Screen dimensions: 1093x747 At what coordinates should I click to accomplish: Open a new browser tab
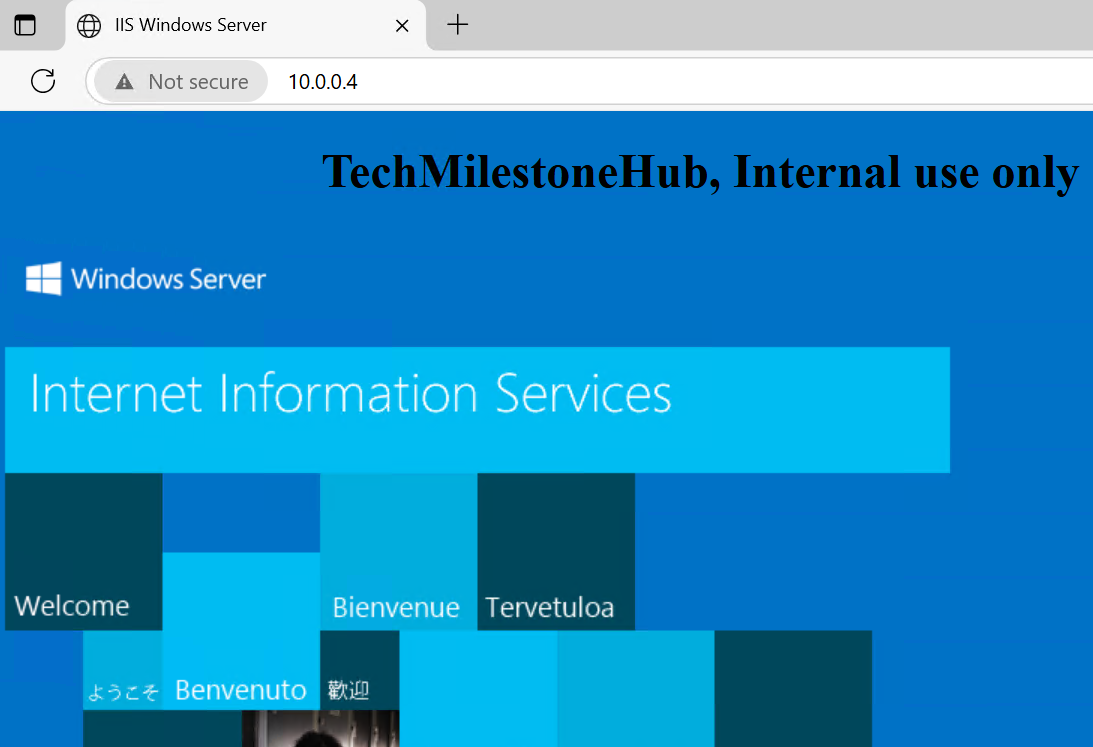(457, 25)
